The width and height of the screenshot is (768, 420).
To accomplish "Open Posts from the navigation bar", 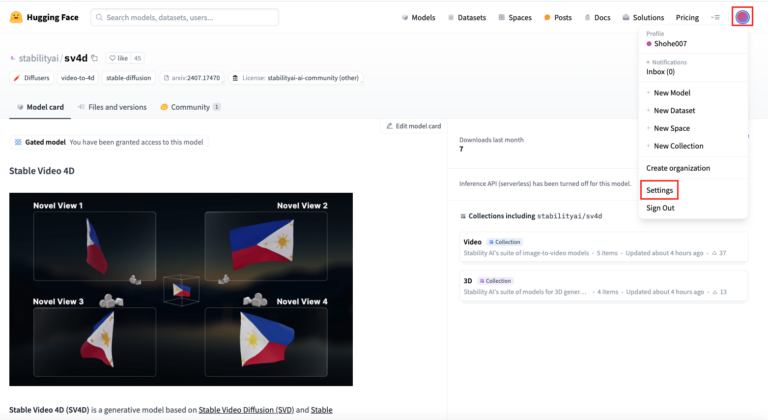I will point(558,18).
